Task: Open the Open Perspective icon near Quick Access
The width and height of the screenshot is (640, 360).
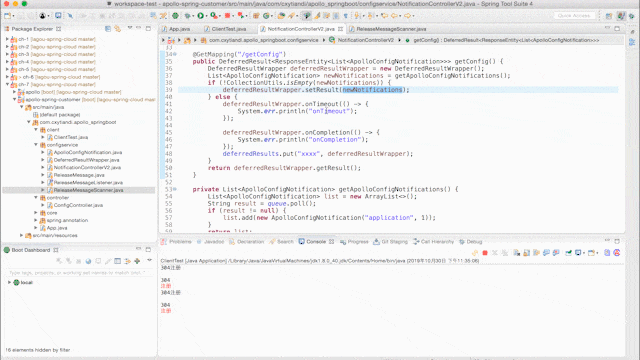Action: tap(609, 16)
